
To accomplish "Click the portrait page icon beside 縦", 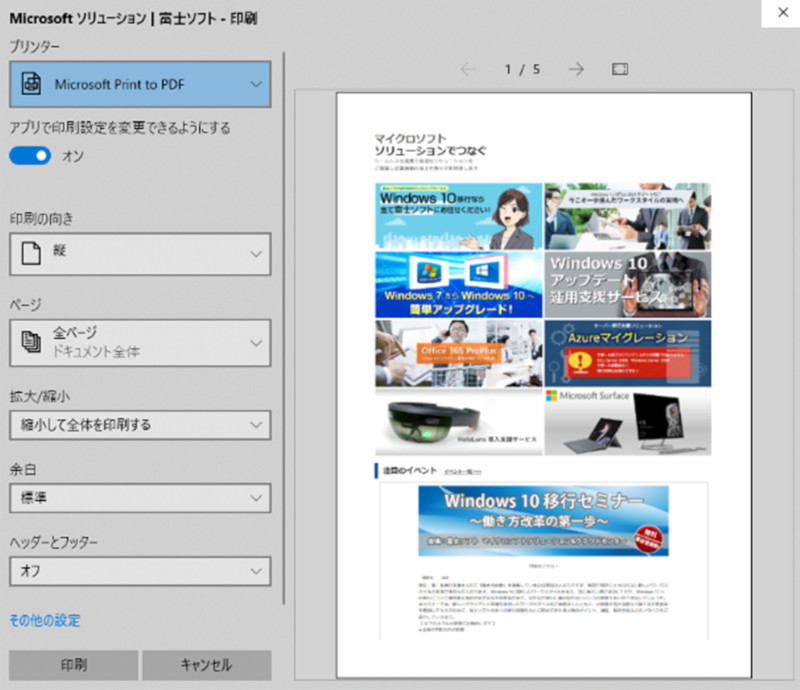I will (x=31, y=254).
